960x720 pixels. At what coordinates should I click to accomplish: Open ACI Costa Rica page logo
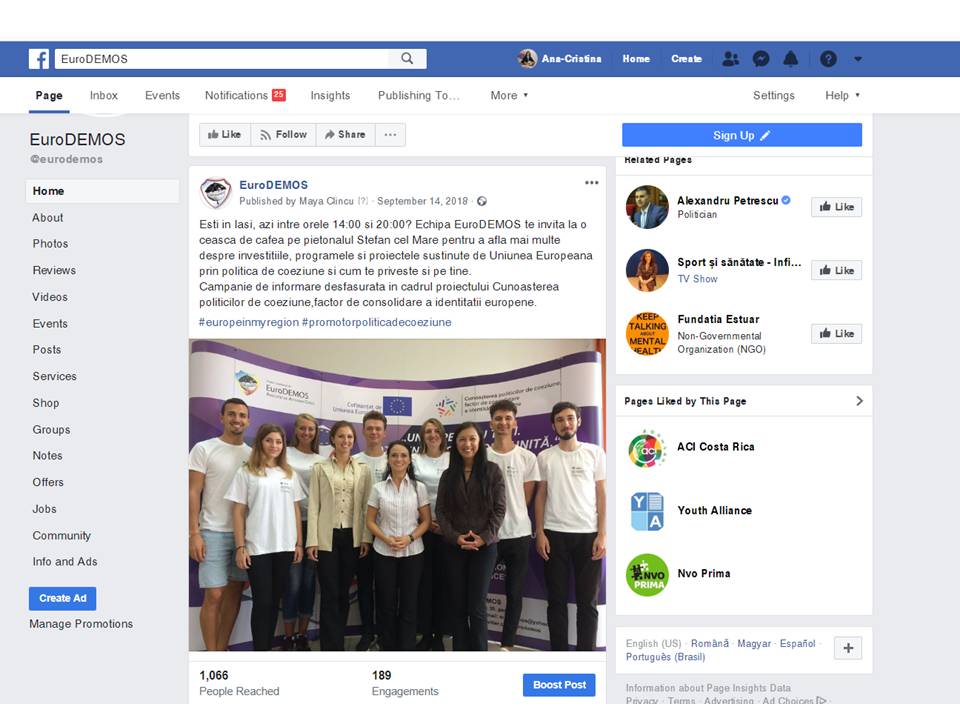(x=647, y=449)
